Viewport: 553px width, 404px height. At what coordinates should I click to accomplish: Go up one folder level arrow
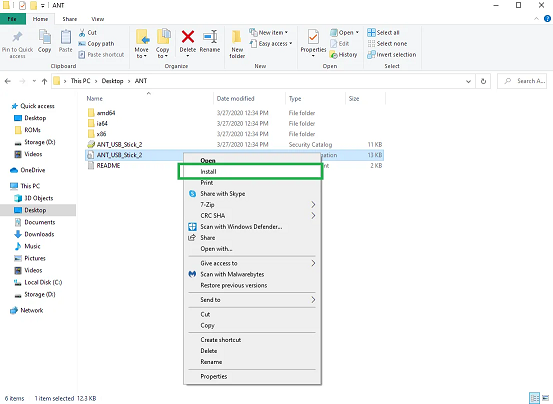(44, 81)
